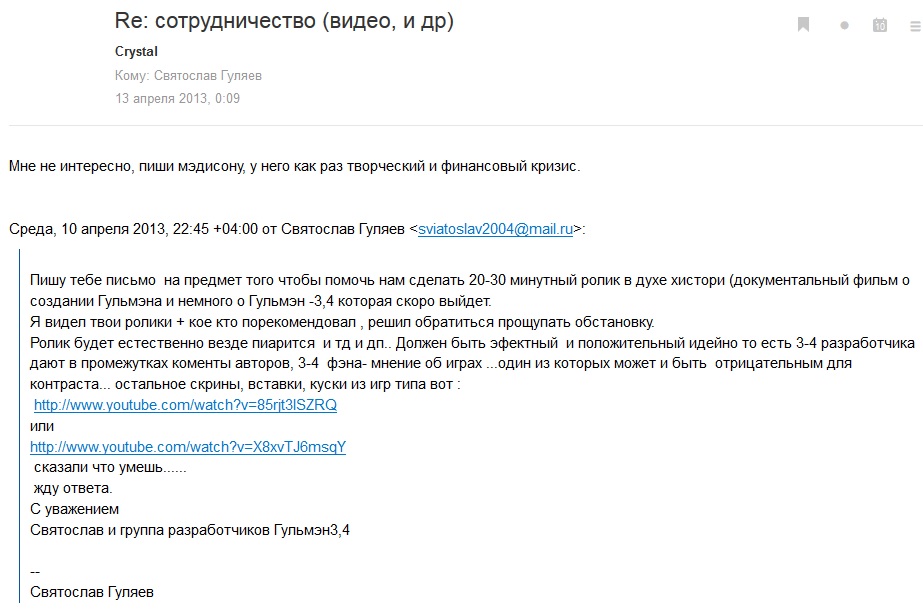Click the line 'С уважением'
Screen dimensions: 923x610
(x=75, y=509)
